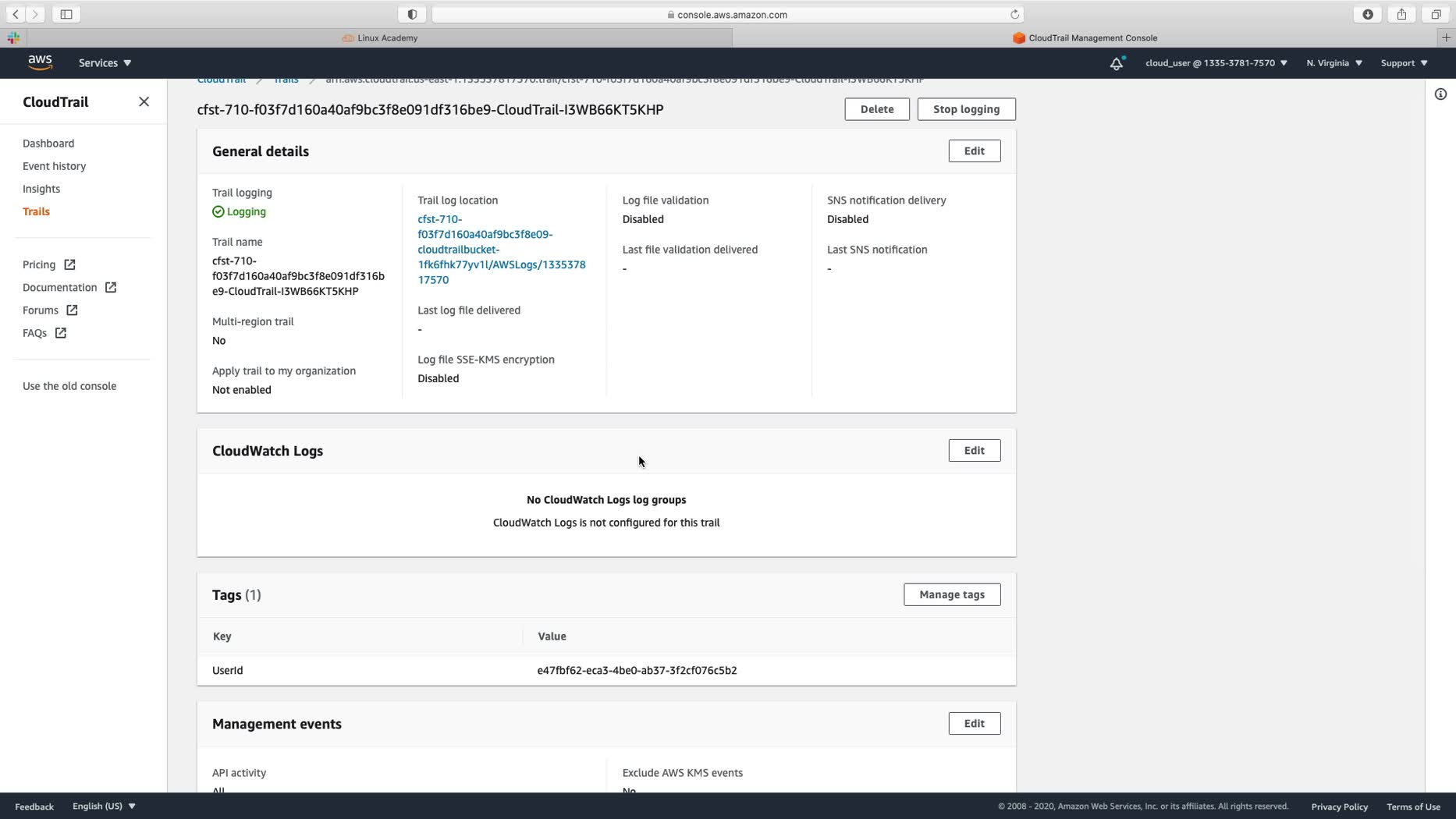
Task: Open the Terms of Use footer link
Action: coord(1413,807)
